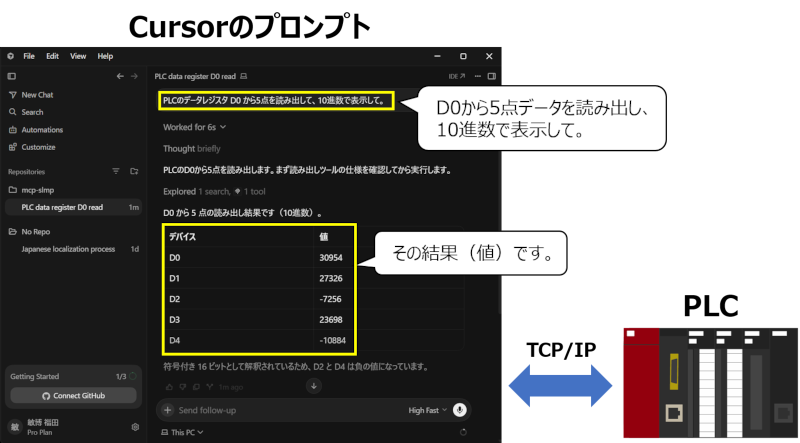
Task: Click the Repositories section label
Action: point(27,172)
